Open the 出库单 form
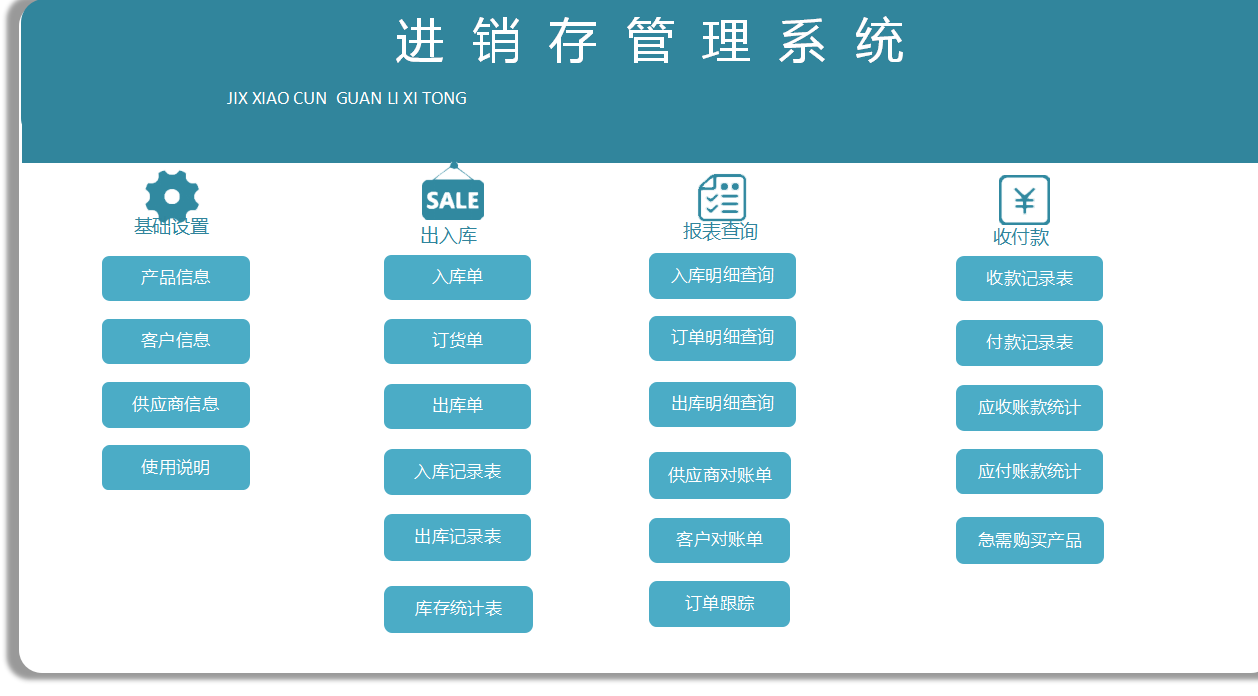This screenshot has height=696, width=1258. coord(457,406)
